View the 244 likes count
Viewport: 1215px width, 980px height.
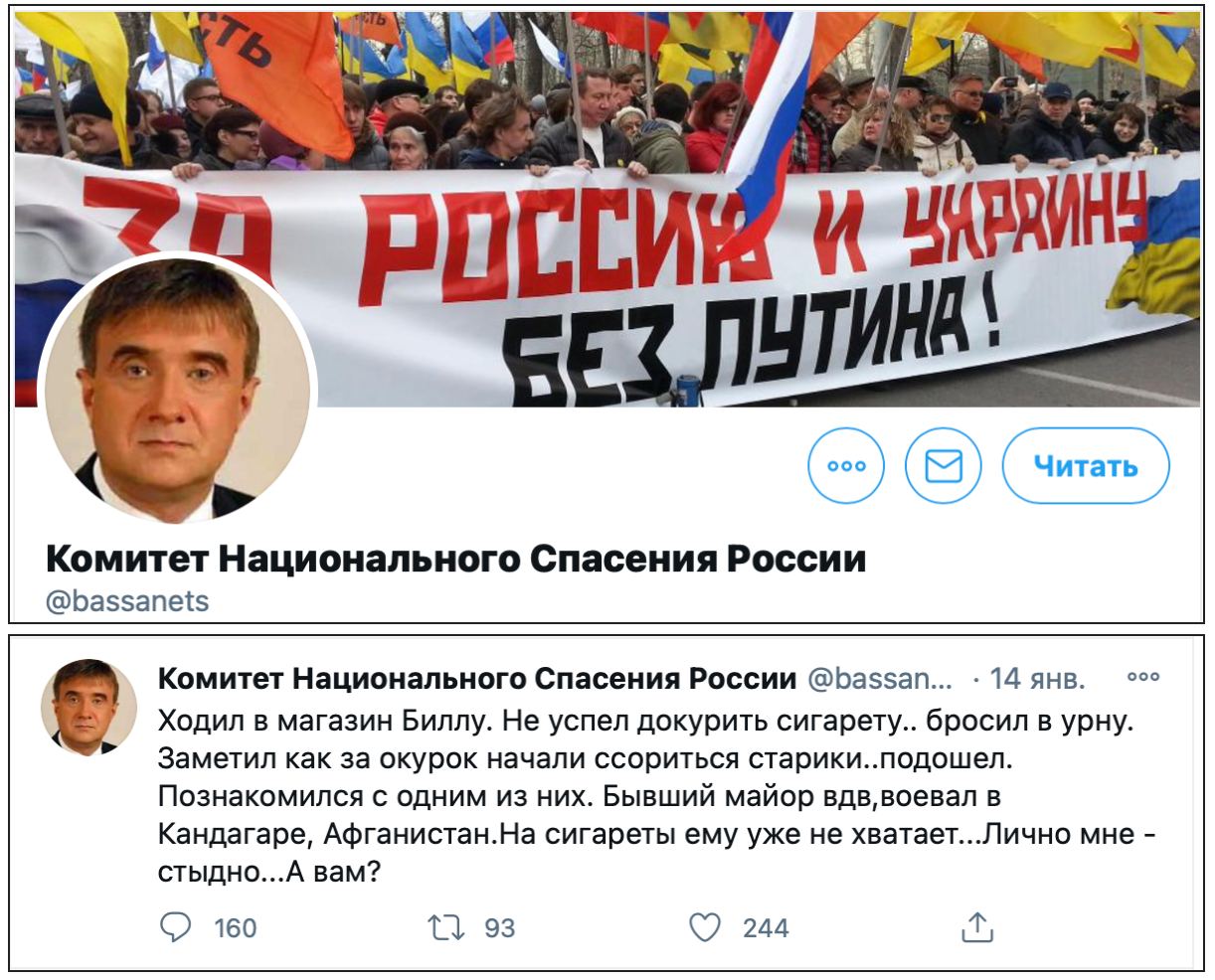pyautogui.click(x=766, y=928)
